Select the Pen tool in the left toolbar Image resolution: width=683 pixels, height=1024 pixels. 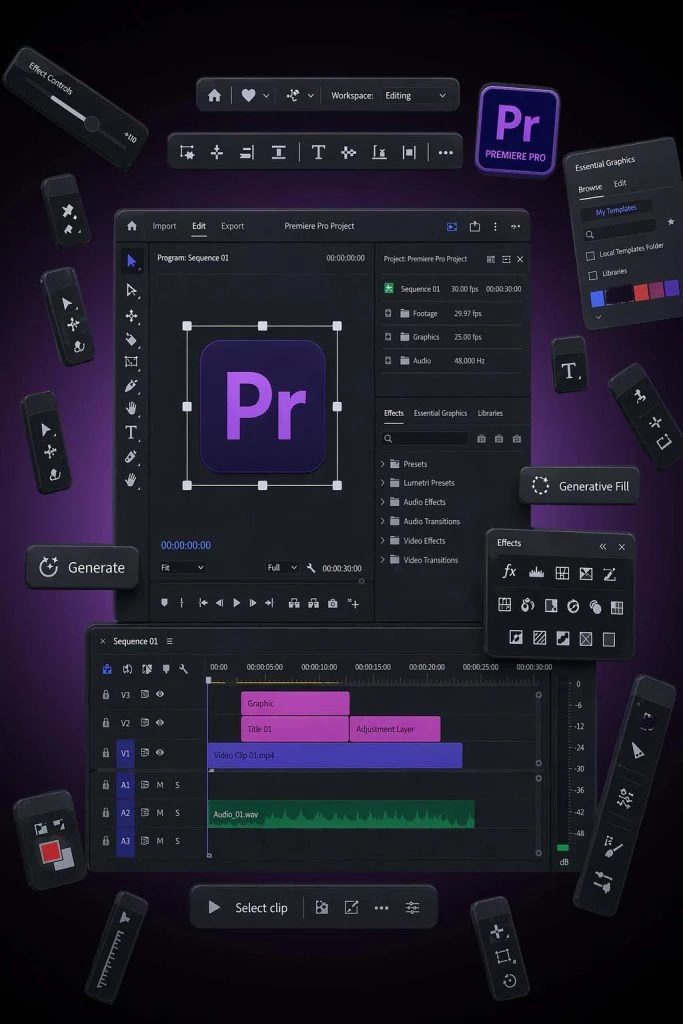pyautogui.click(x=131, y=385)
